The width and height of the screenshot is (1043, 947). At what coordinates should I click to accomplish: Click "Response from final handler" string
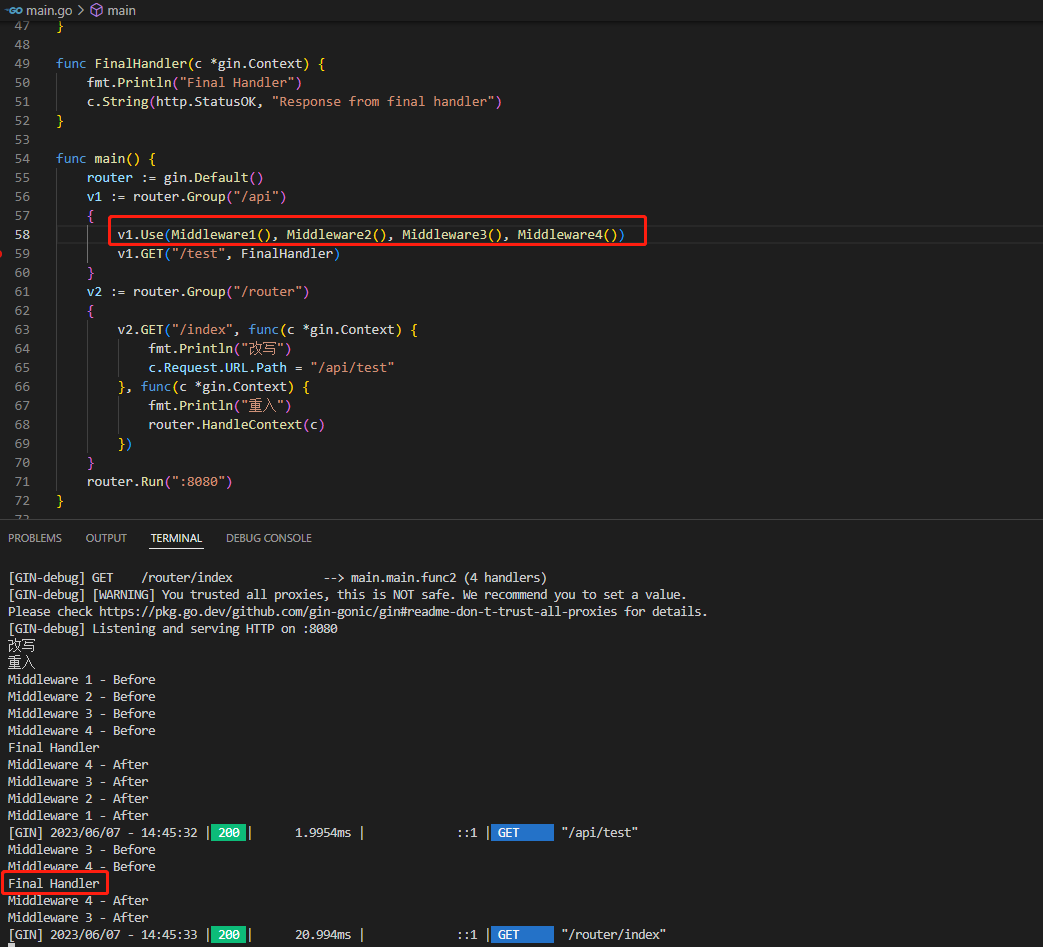click(383, 102)
